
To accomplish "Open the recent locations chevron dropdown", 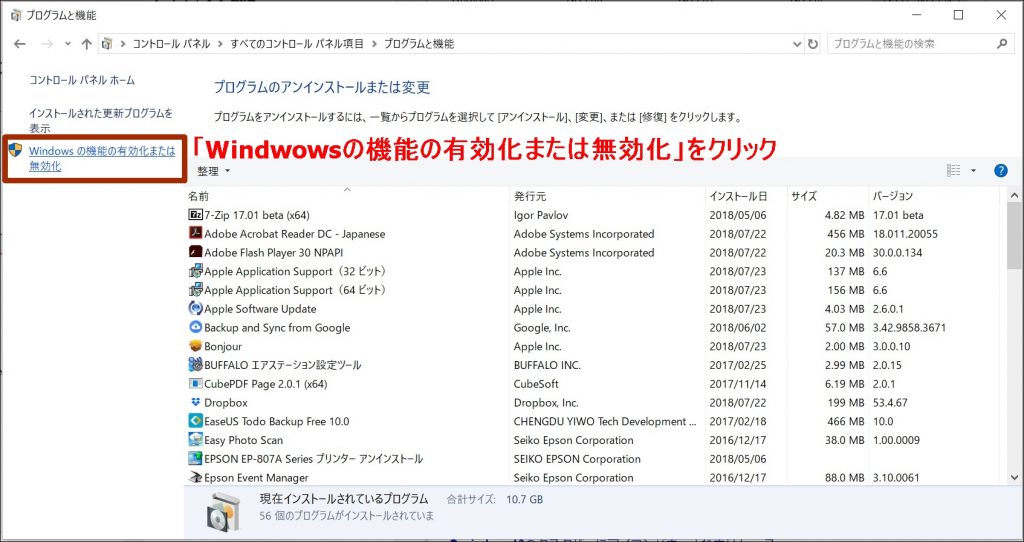I will point(68,44).
